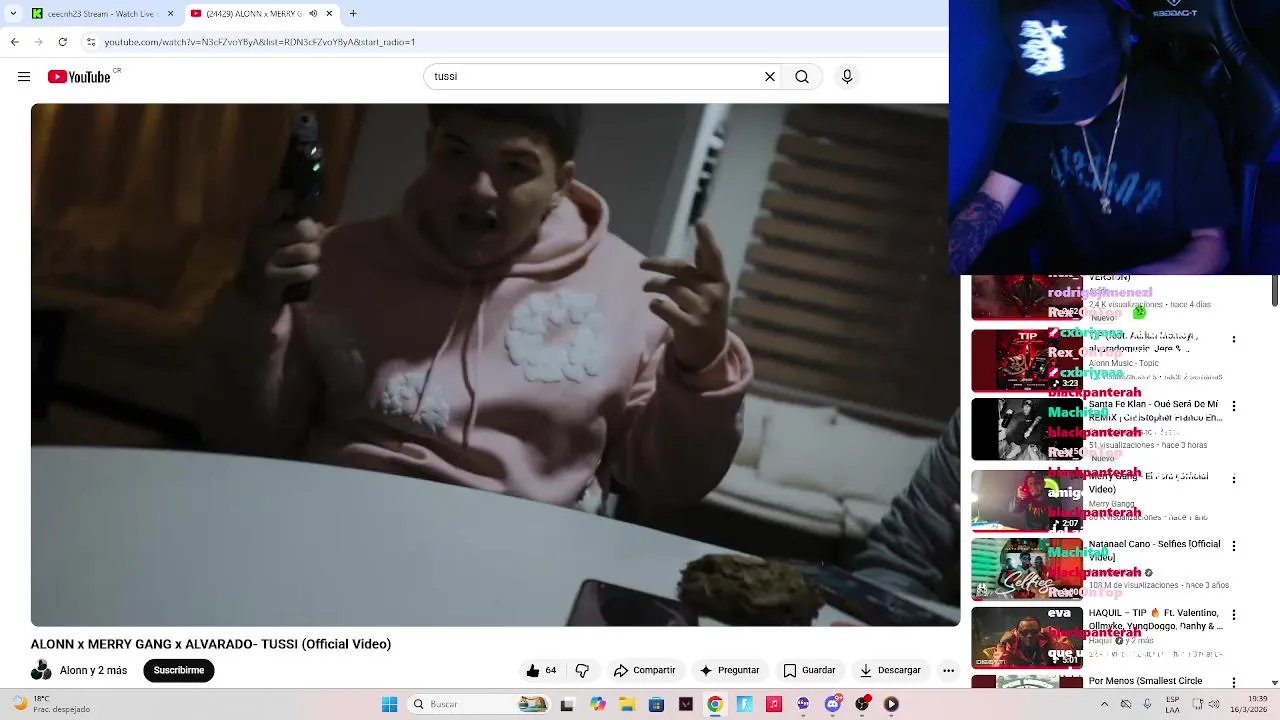Screen dimensions: 1280x720
Task: Open options menu for Natanael Cano Selfies
Action: pyautogui.click(x=1233, y=546)
